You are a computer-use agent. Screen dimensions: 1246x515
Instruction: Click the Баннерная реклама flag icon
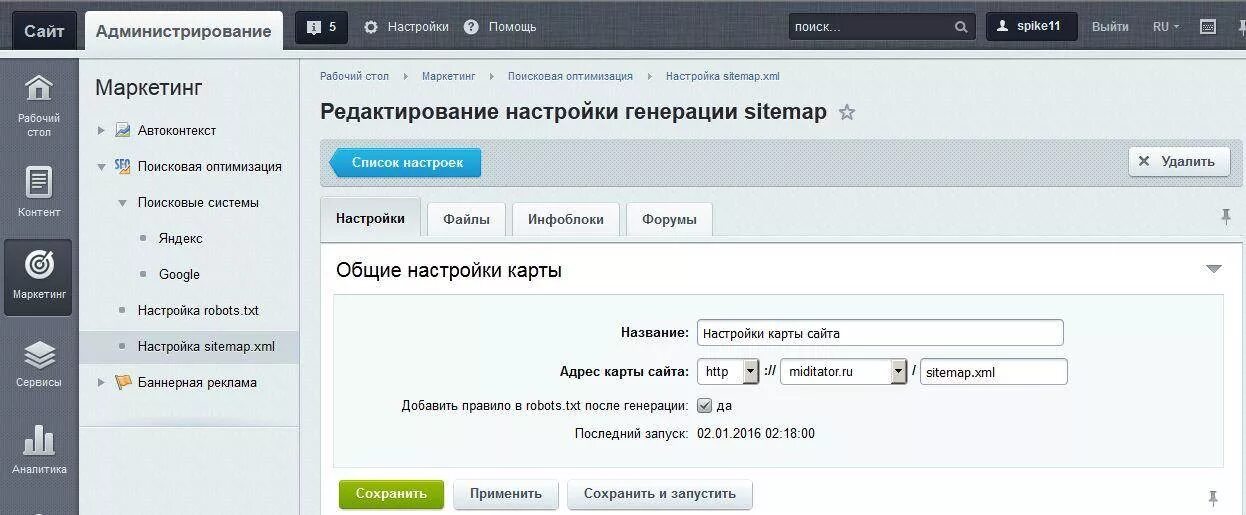(x=123, y=382)
